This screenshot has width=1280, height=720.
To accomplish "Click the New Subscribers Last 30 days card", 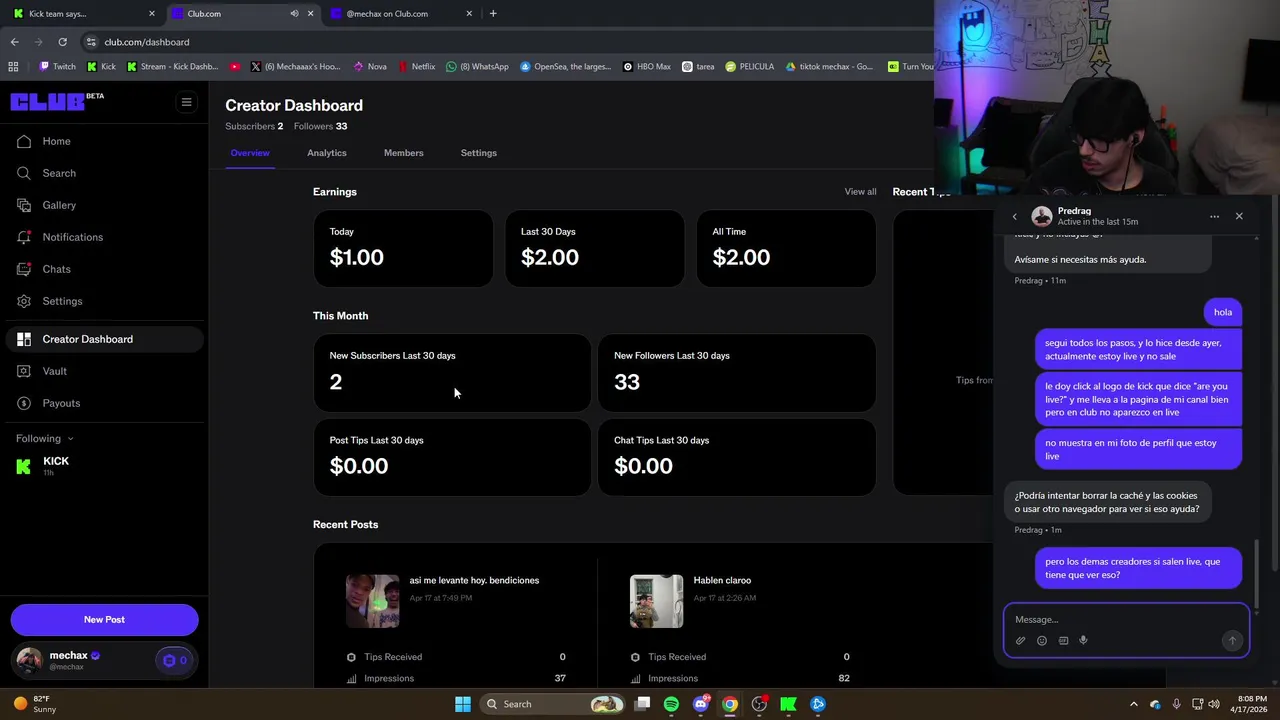I will 452,372.
